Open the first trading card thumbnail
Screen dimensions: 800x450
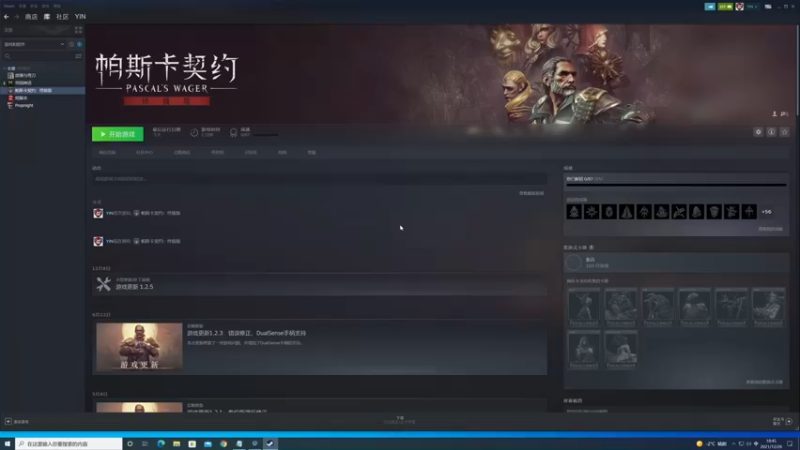point(584,307)
